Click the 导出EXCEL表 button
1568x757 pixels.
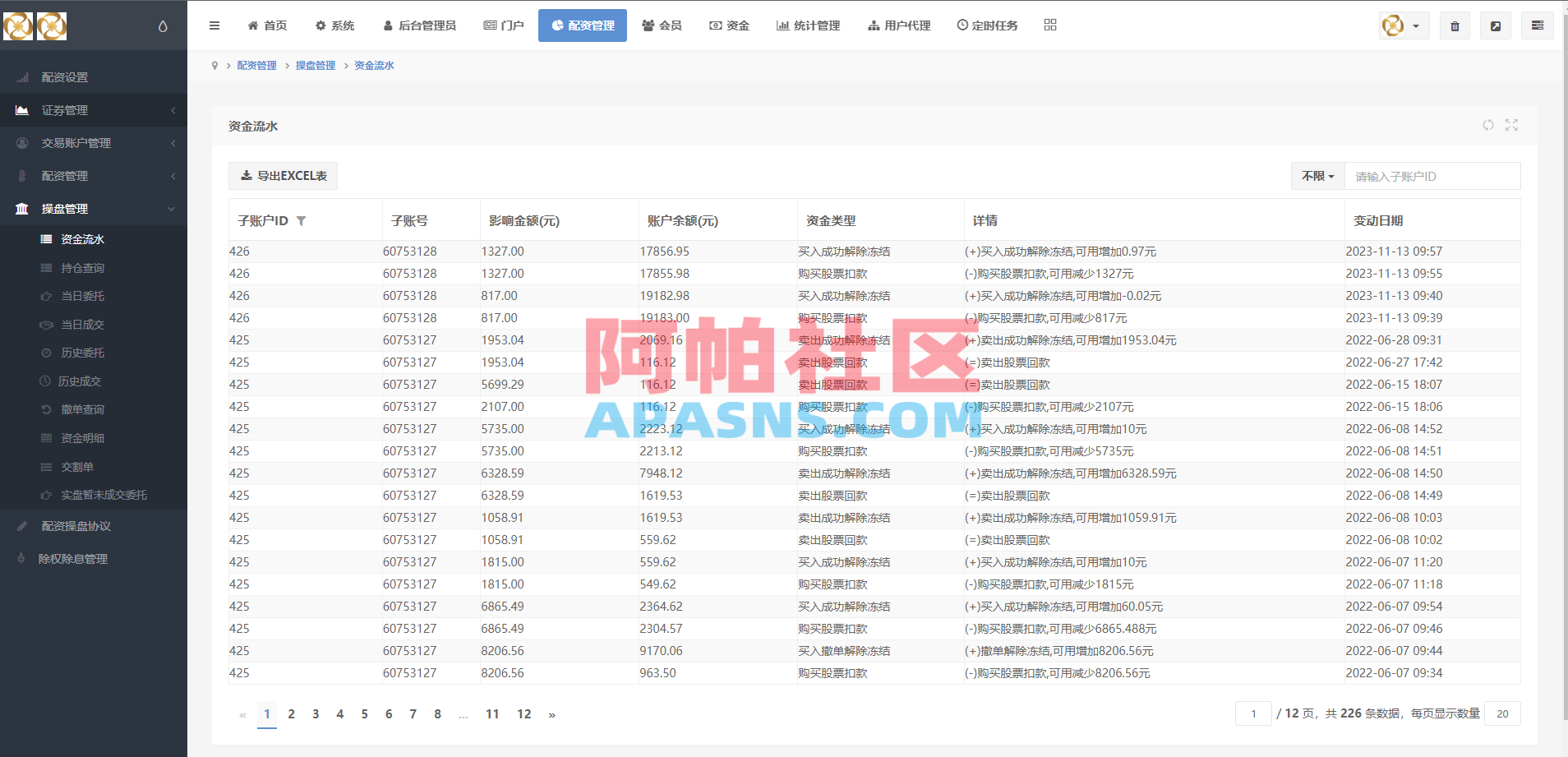283,175
